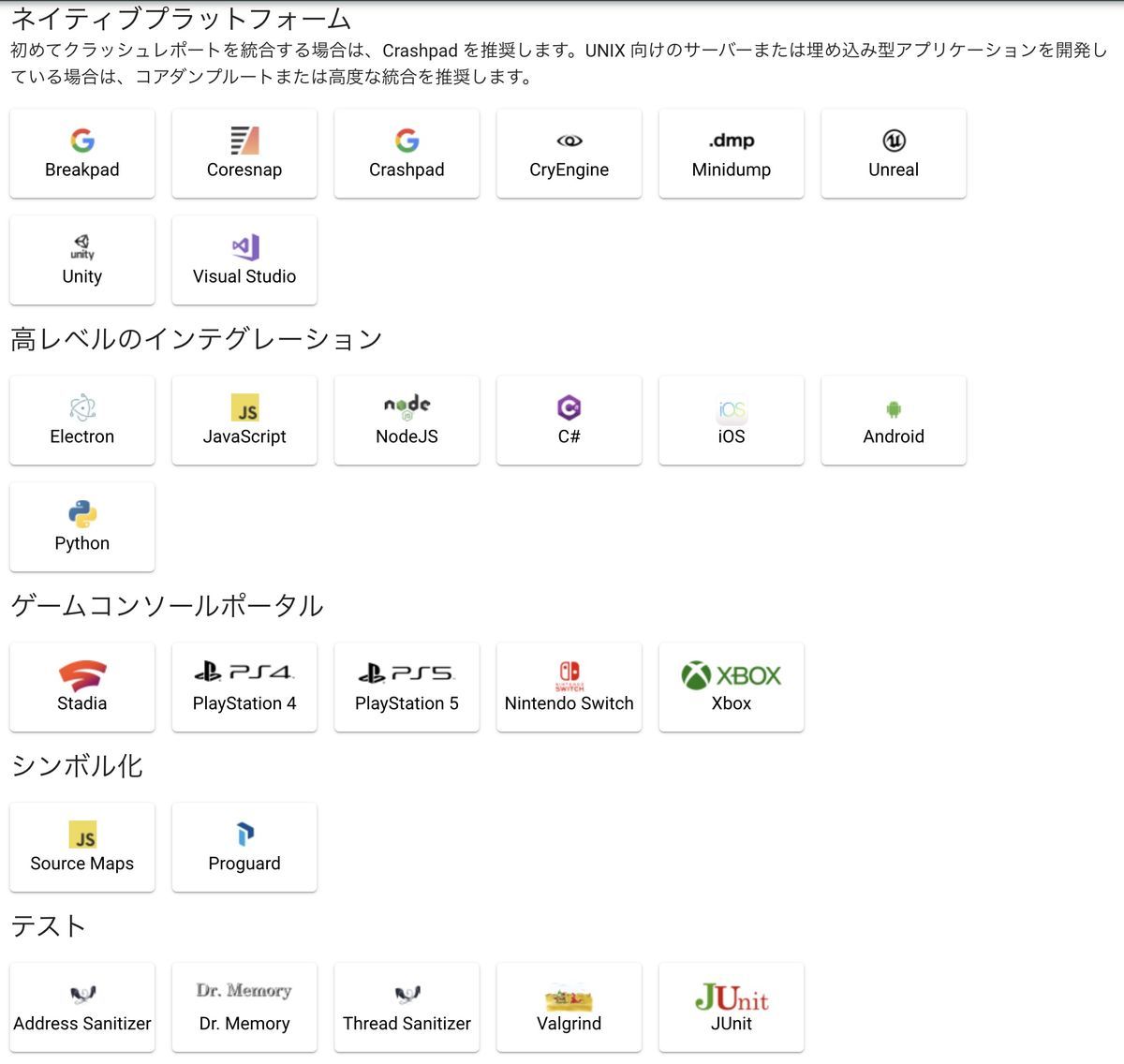The width and height of the screenshot is (1124, 1064).
Task: Click the JUnit integration tile
Action: click(731, 1007)
